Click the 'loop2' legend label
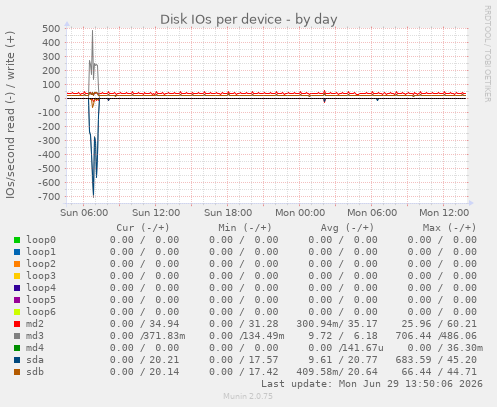This screenshot has height=407, width=497. (x=41, y=264)
